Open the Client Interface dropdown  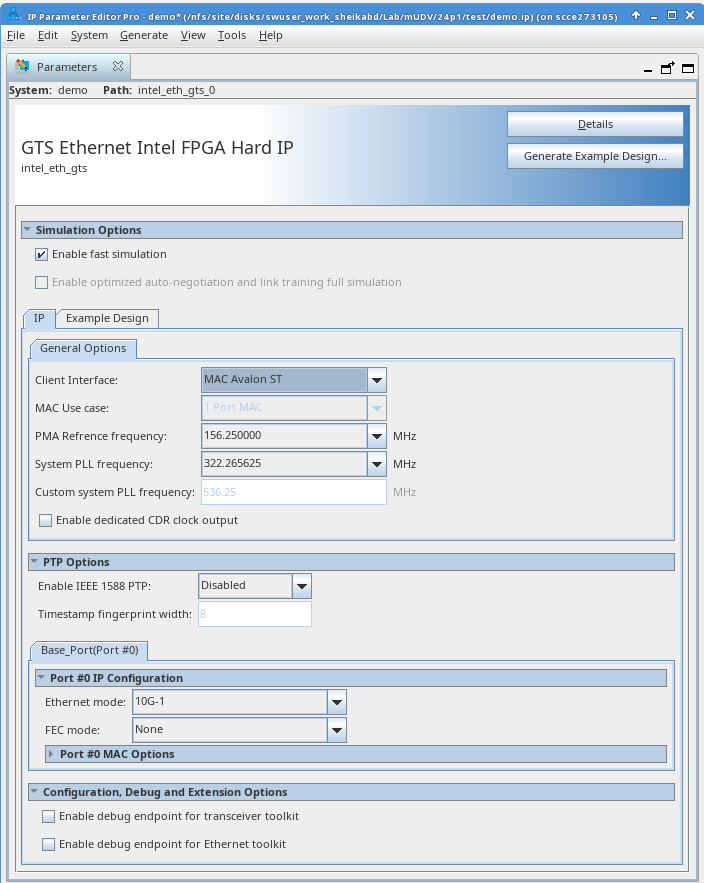click(x=377, y=380)
